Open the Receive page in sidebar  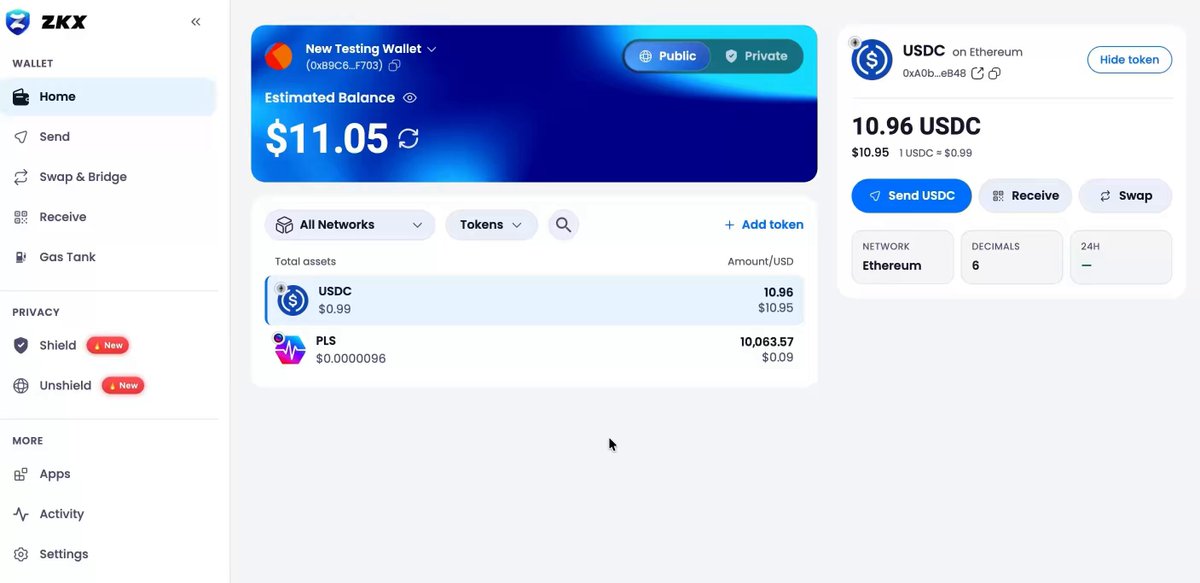[108, 217]
